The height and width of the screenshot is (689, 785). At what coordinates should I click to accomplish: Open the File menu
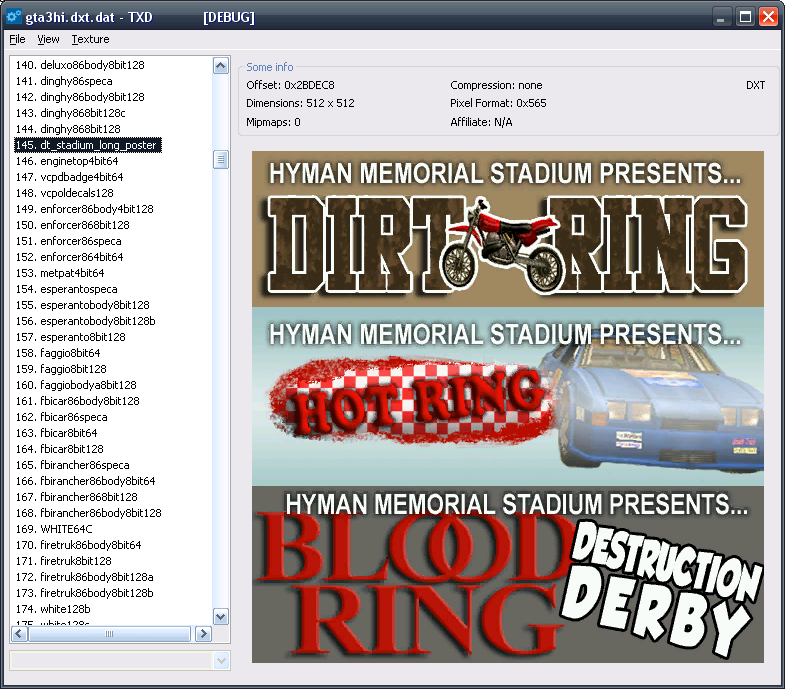tap(17, 39)
